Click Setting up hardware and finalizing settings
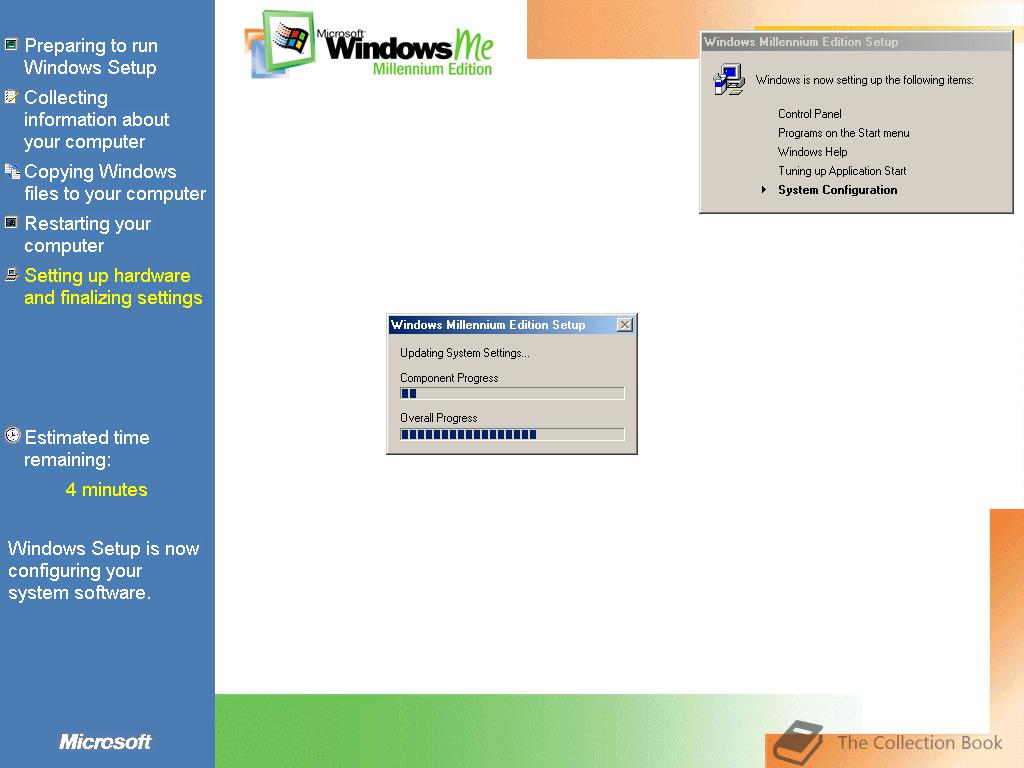 [113, 287]
